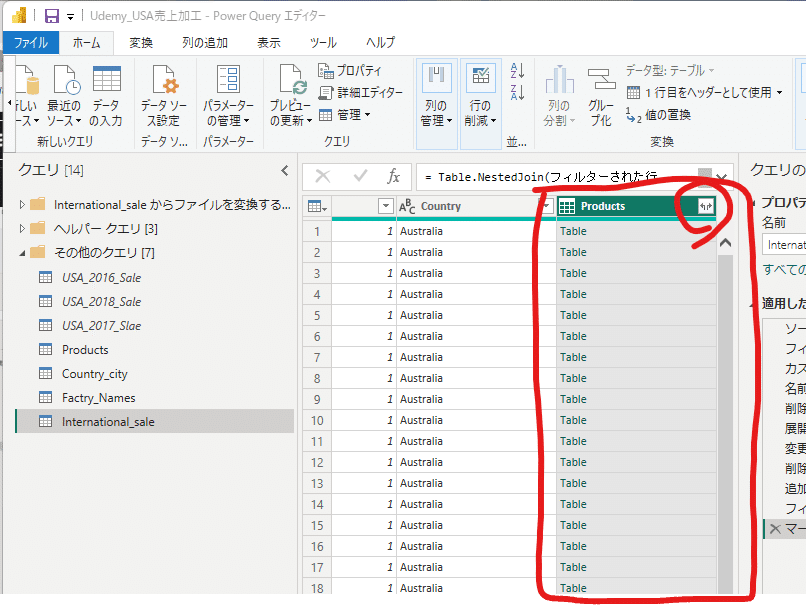The image size is (806, 606).
Task: Click Country column type ABC icon
Action: tap(407, 207)
